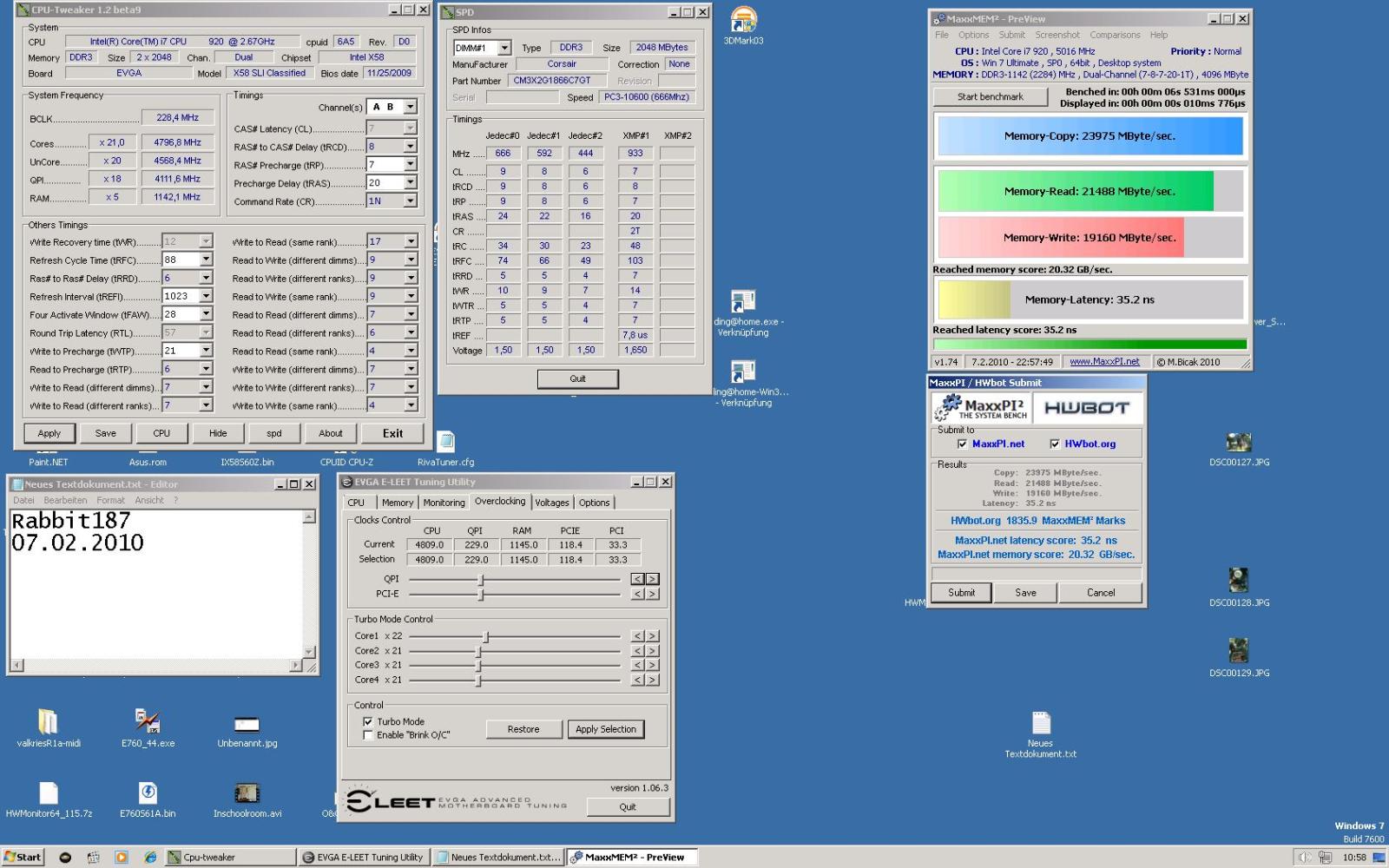Switch to the Voltages tab in E-LEET
Screen dimensions: 1389x868
(x=552, y=503)
